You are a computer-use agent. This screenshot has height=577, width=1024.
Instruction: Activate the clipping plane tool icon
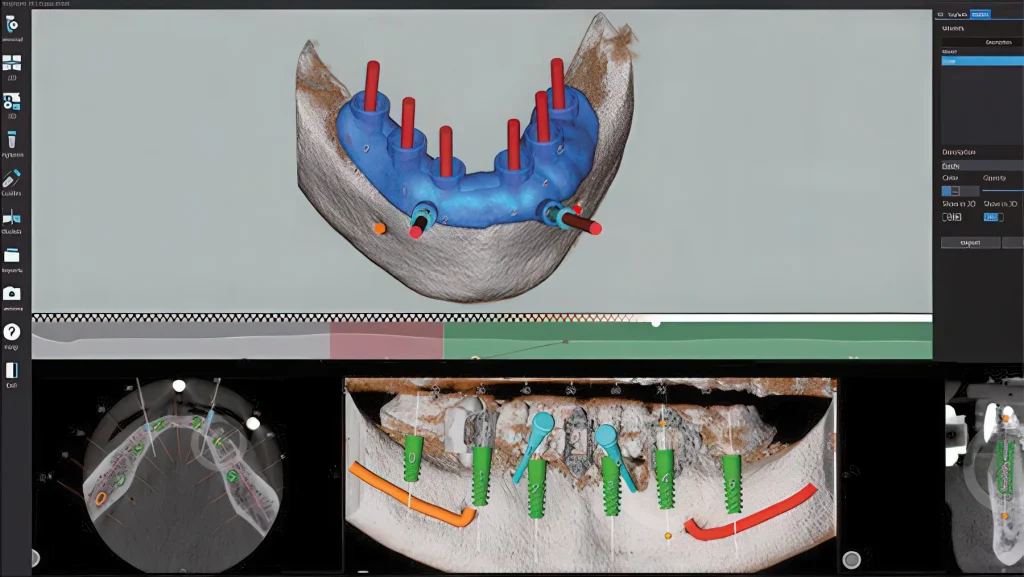point(12,216)
